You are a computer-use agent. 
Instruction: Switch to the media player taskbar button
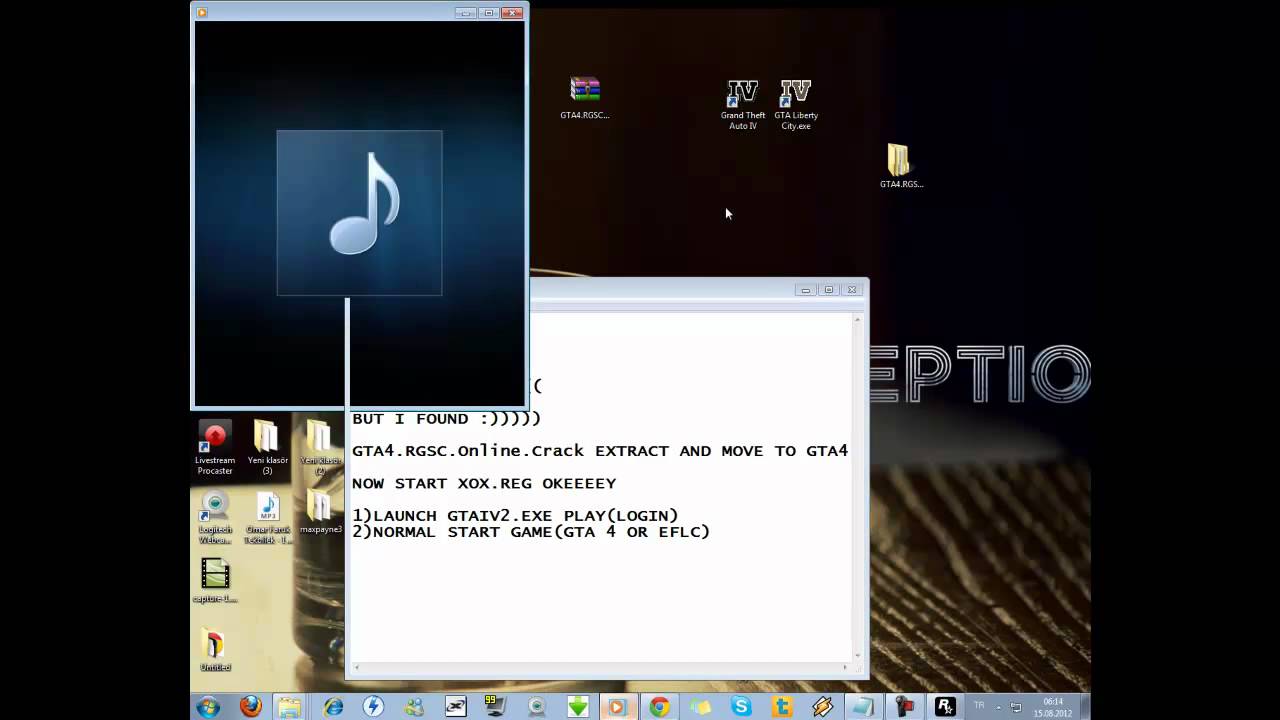(x=617, y=707)
